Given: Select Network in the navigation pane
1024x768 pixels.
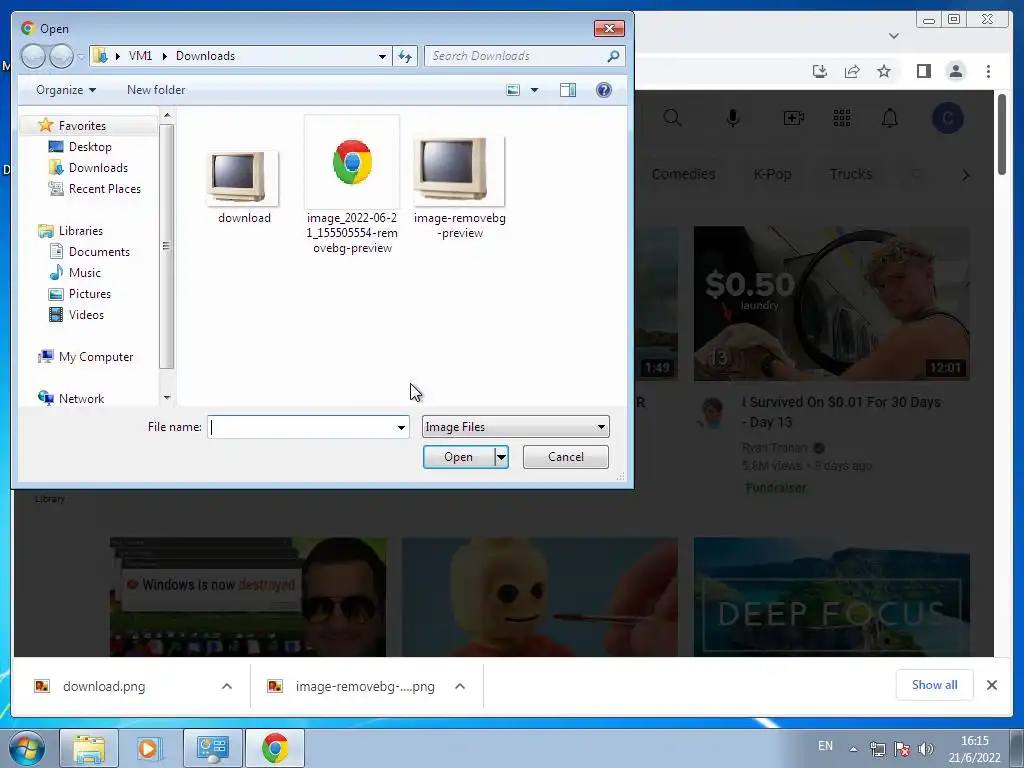Looking at the screenshot, I should 81,398.
